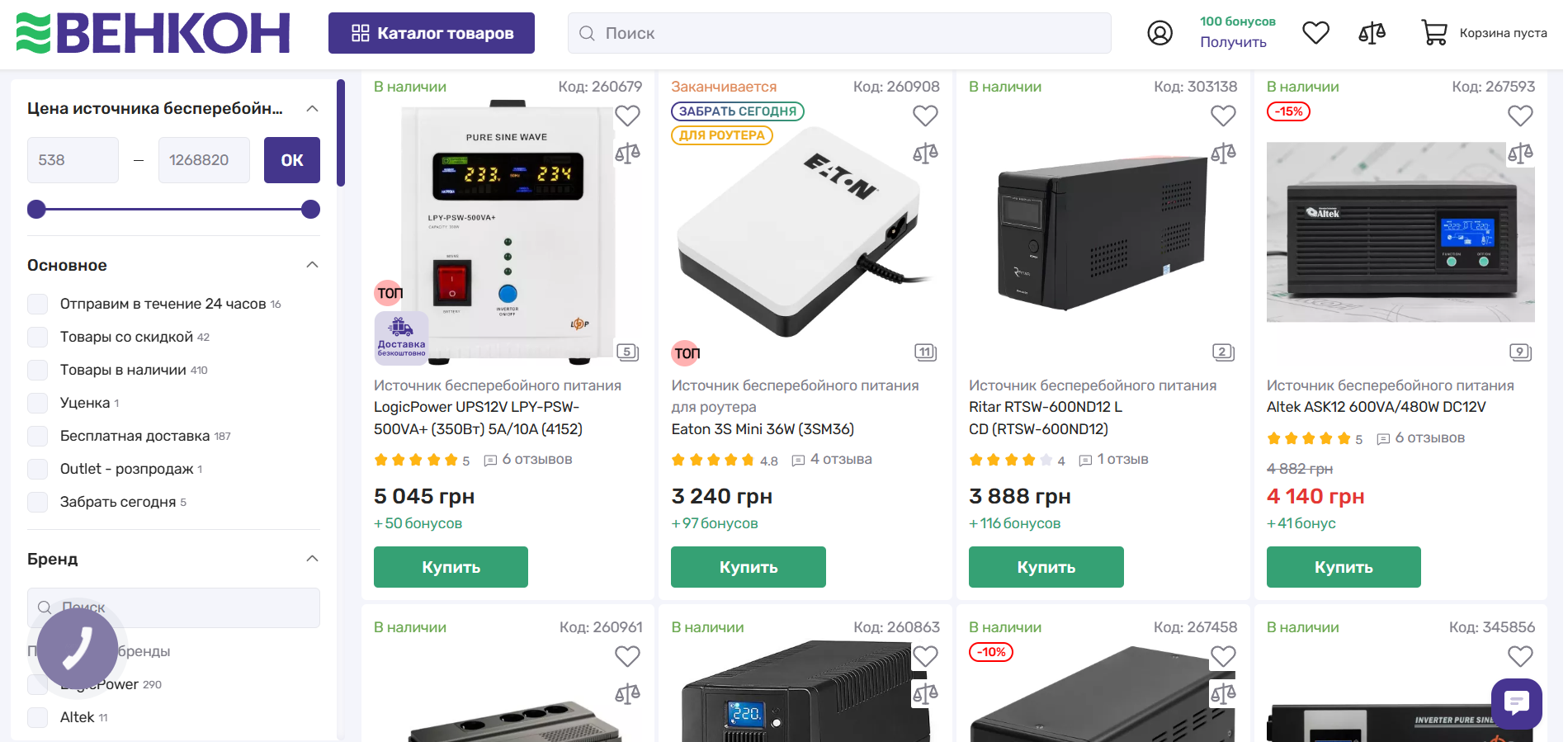Open the shopping cart icon
The image size is (1568, 742).
pos(1433,33)
